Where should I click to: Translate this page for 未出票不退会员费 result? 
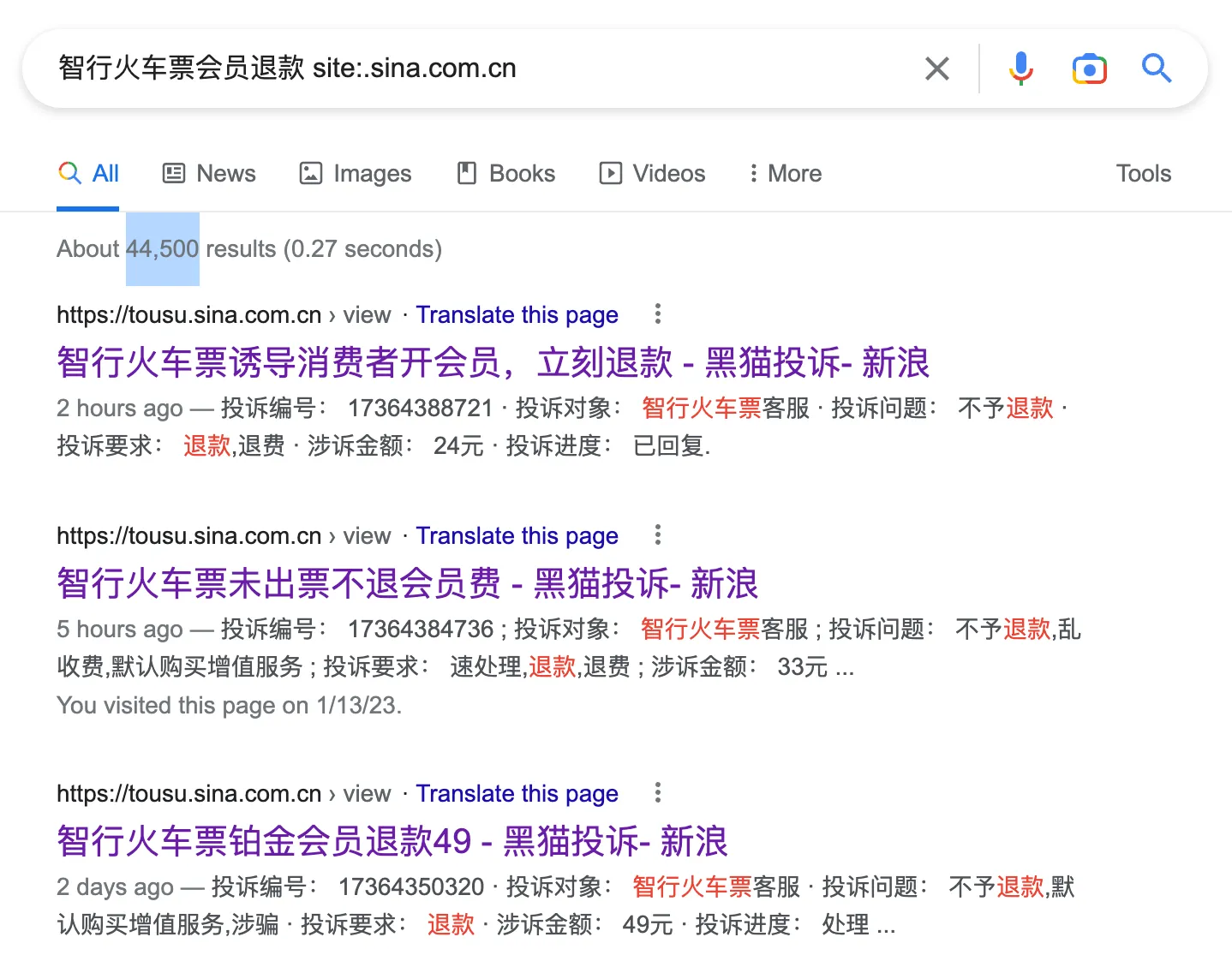tap(517, 536)
